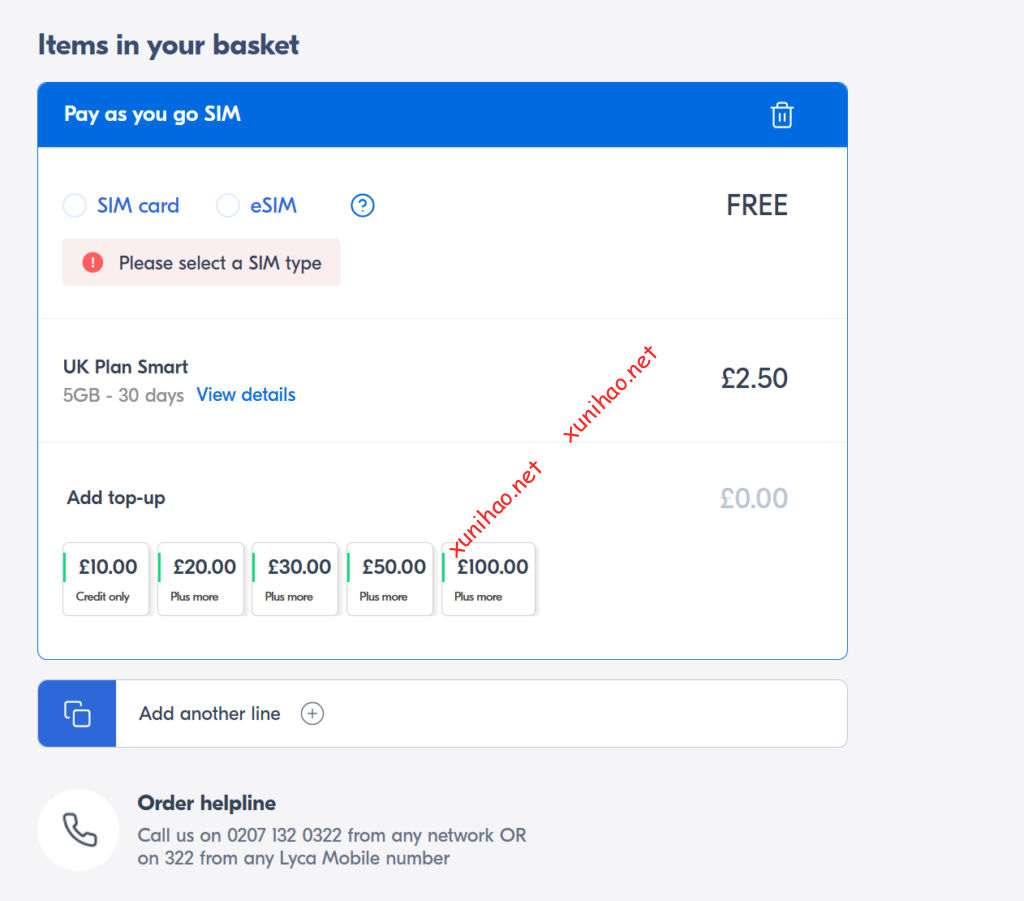1024x901 pixels.
Task: Click the Add top-up heading
Action: (x=116, y=498)
